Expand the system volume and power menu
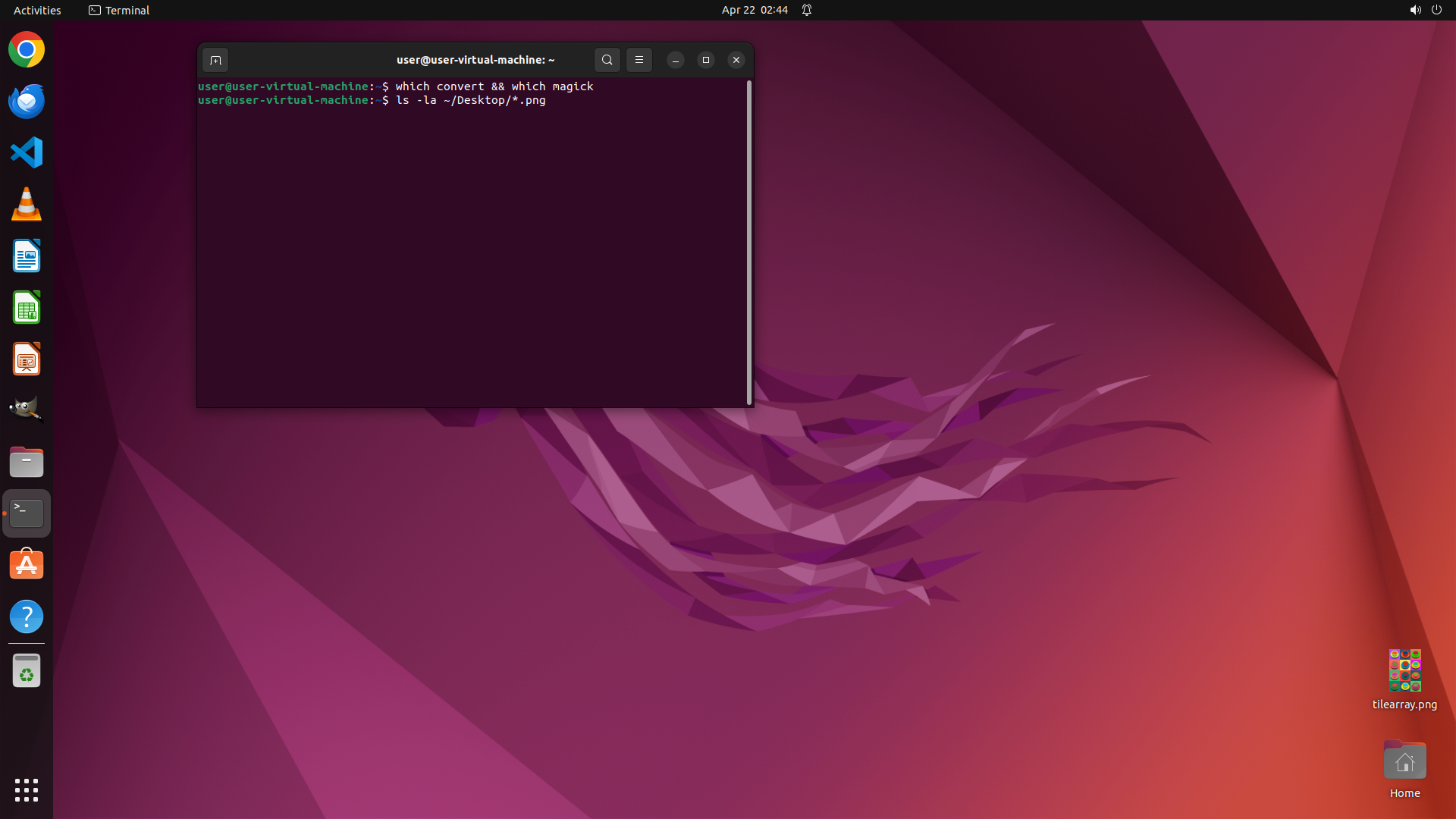1456x819 pixels. pyautogui.click(x=1425, y=10)
